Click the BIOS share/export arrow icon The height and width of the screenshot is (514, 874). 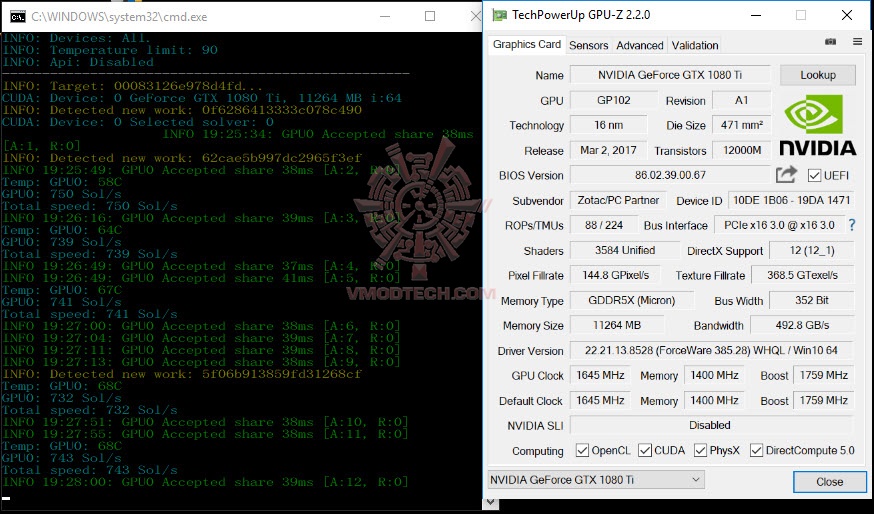click(786, 175)
